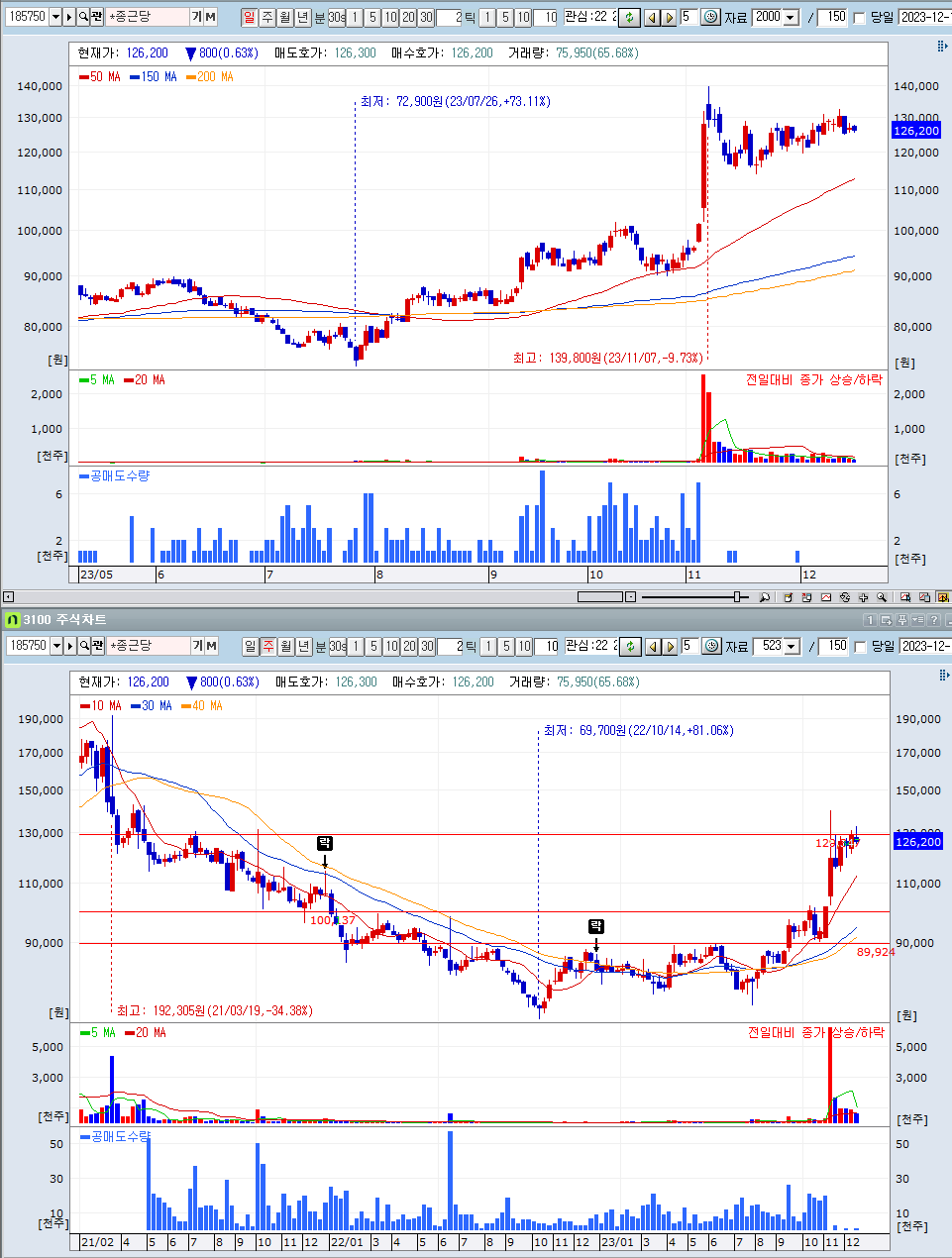Switch upper chart to 년 yearly period
The image size is (952, 1258).
(x=303, y=17)
